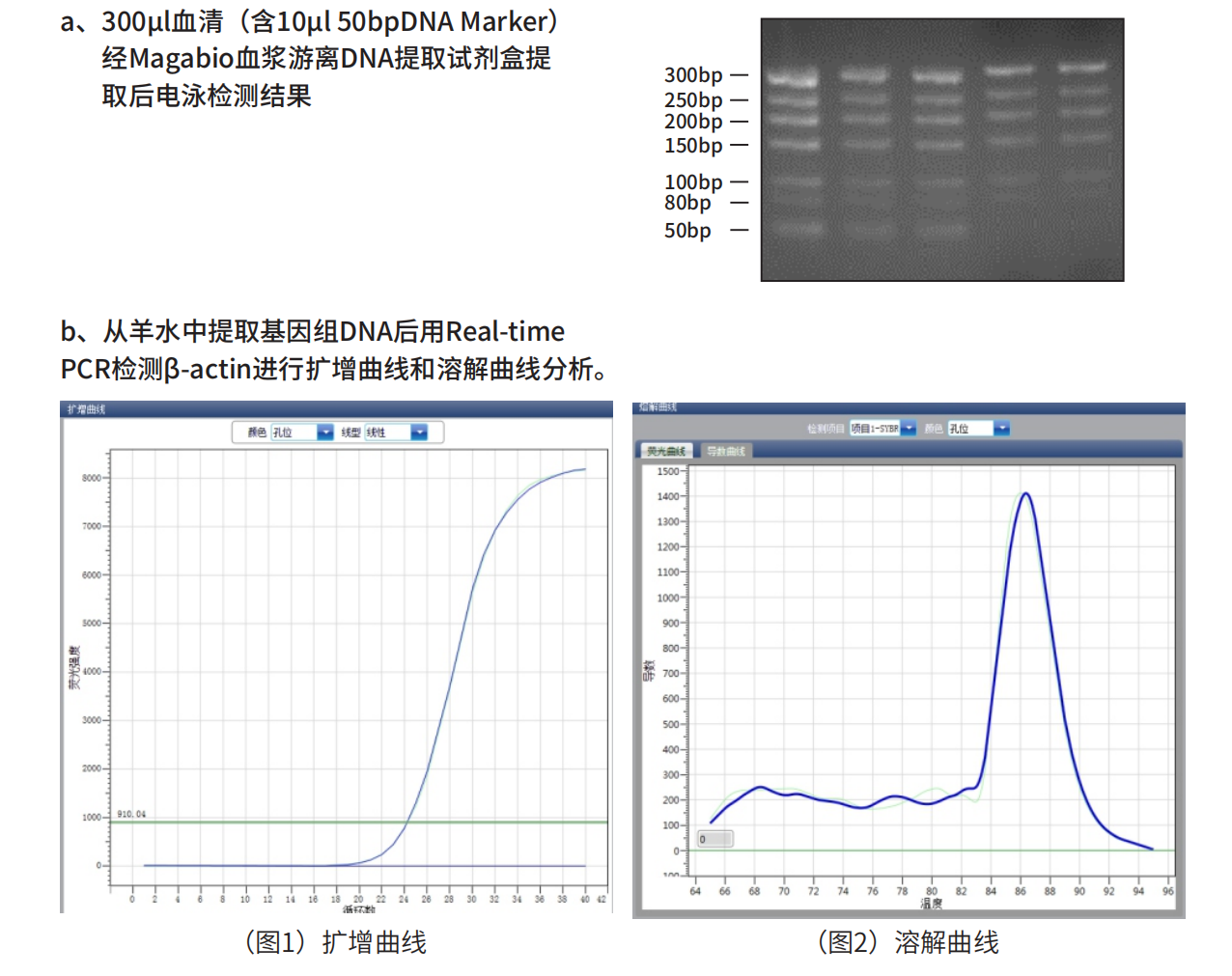Image resolution: width=1232 pixels, height=976 pixels.
Task: Click the 50bp marker label beside the gel
Action: click(x=687, y=231)
